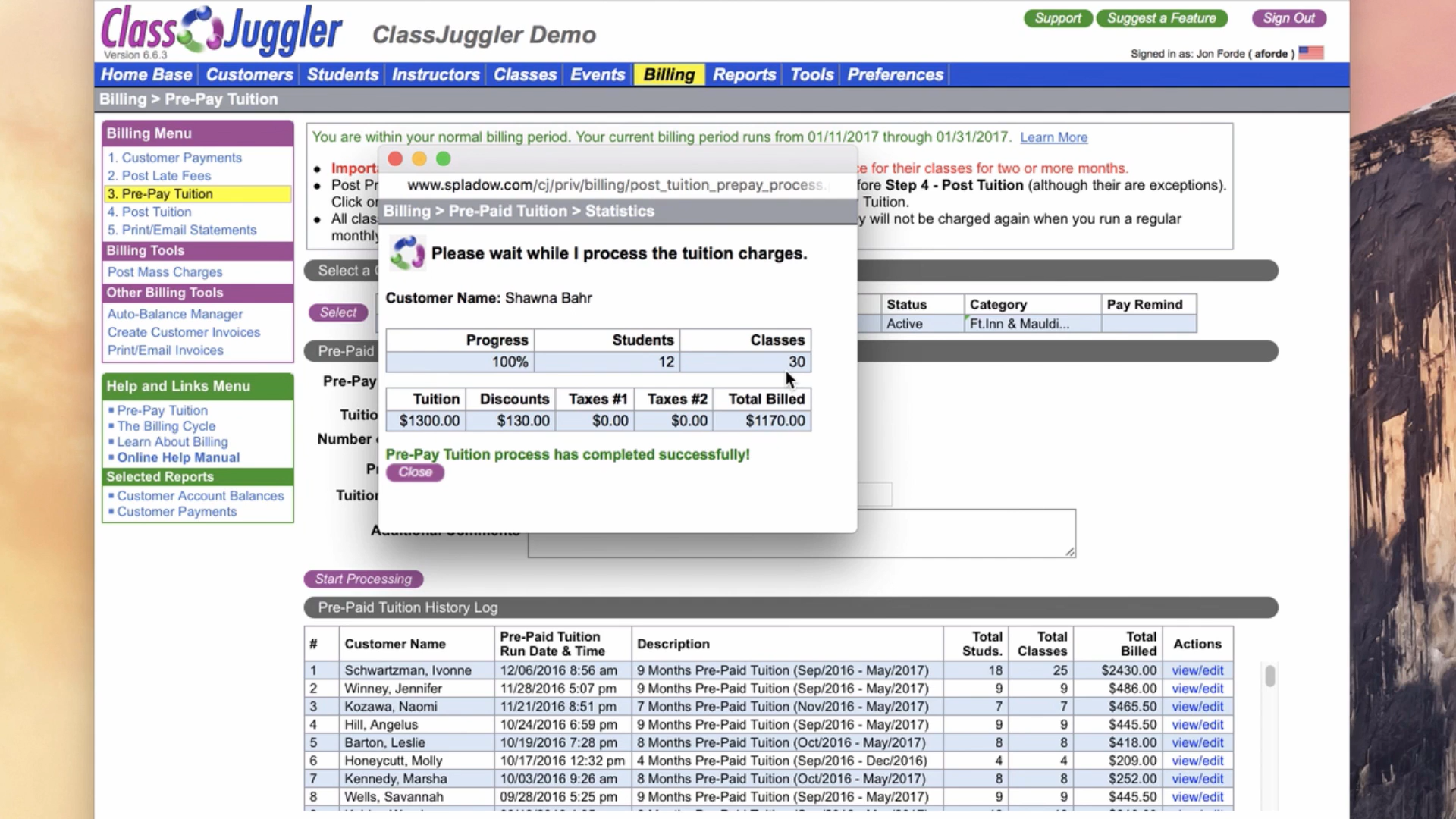Click the Start Processing button
The width and height of the screenshot is (1456, 819).
click(363, 579)
